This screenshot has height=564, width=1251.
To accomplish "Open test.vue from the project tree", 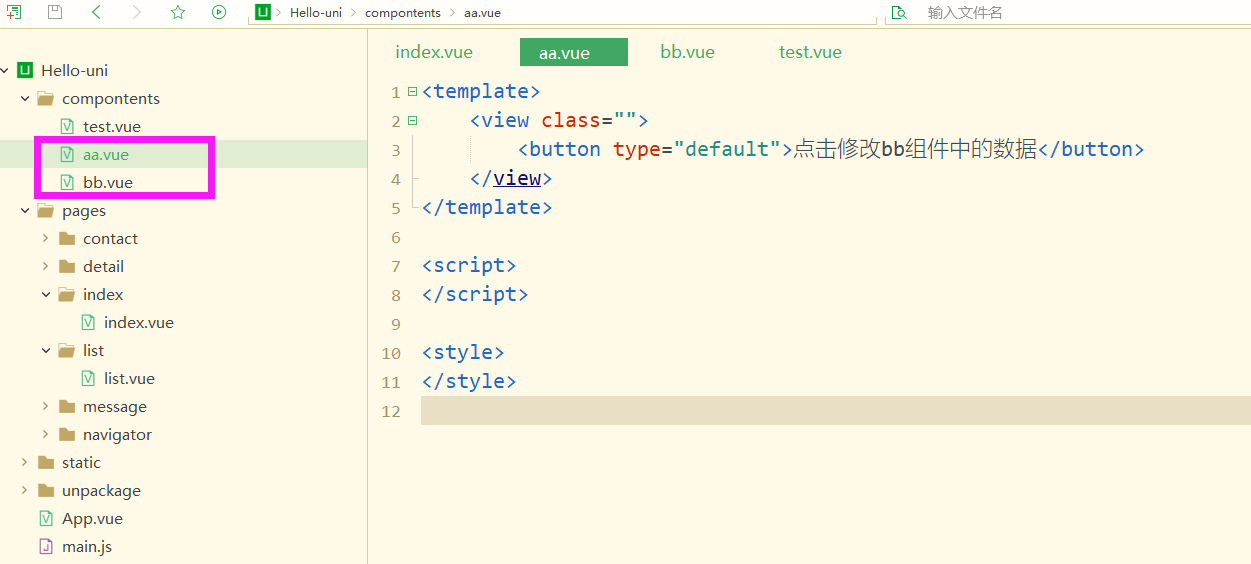I will point(112,126).
